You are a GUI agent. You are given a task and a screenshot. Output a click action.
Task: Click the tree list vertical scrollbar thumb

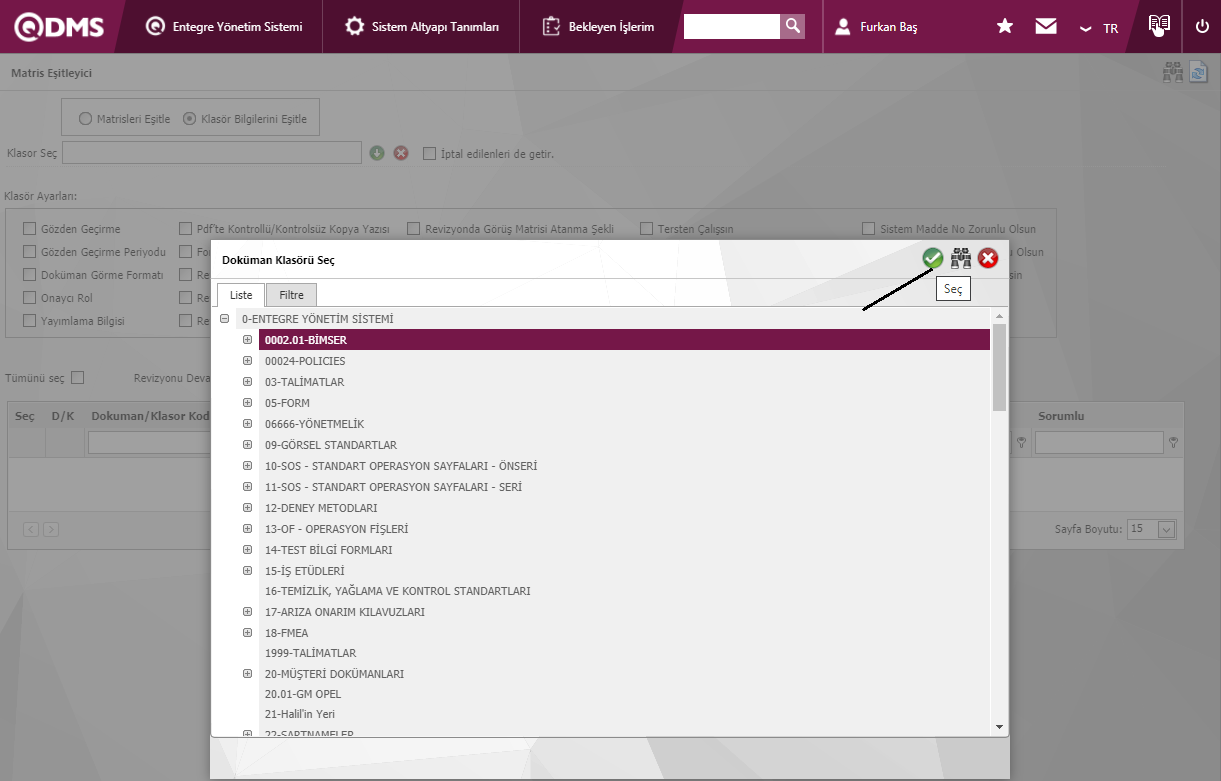click(999, 366)
